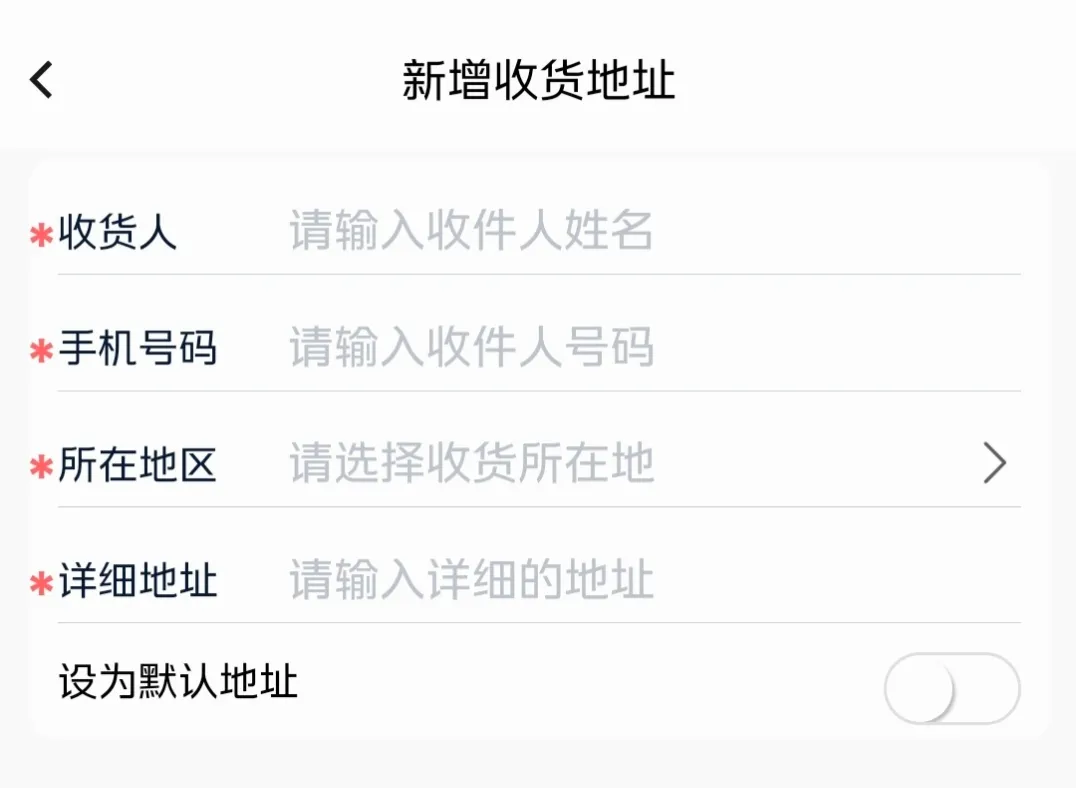
Task: Tap the 收货人 field label
Action: (x=118, y=233)
